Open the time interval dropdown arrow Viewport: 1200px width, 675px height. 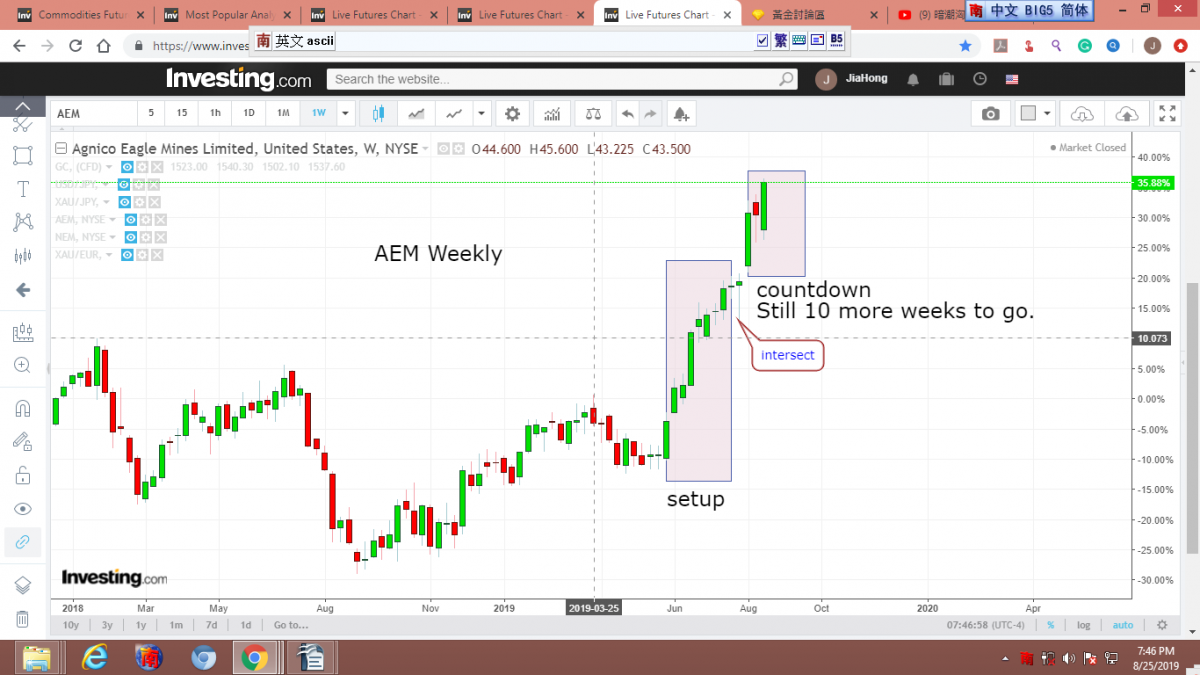[345, 114]
